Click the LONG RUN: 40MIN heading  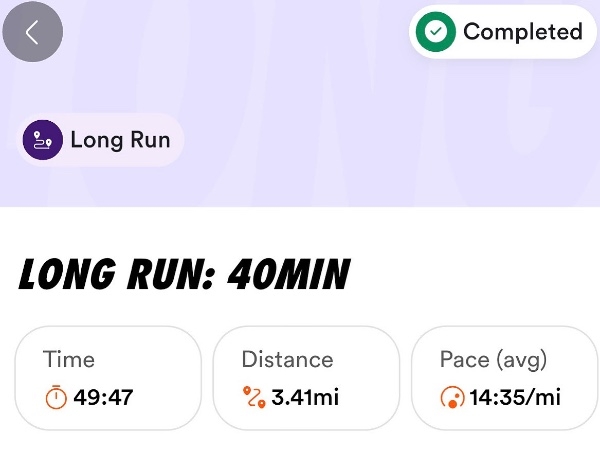pos(184,275)
